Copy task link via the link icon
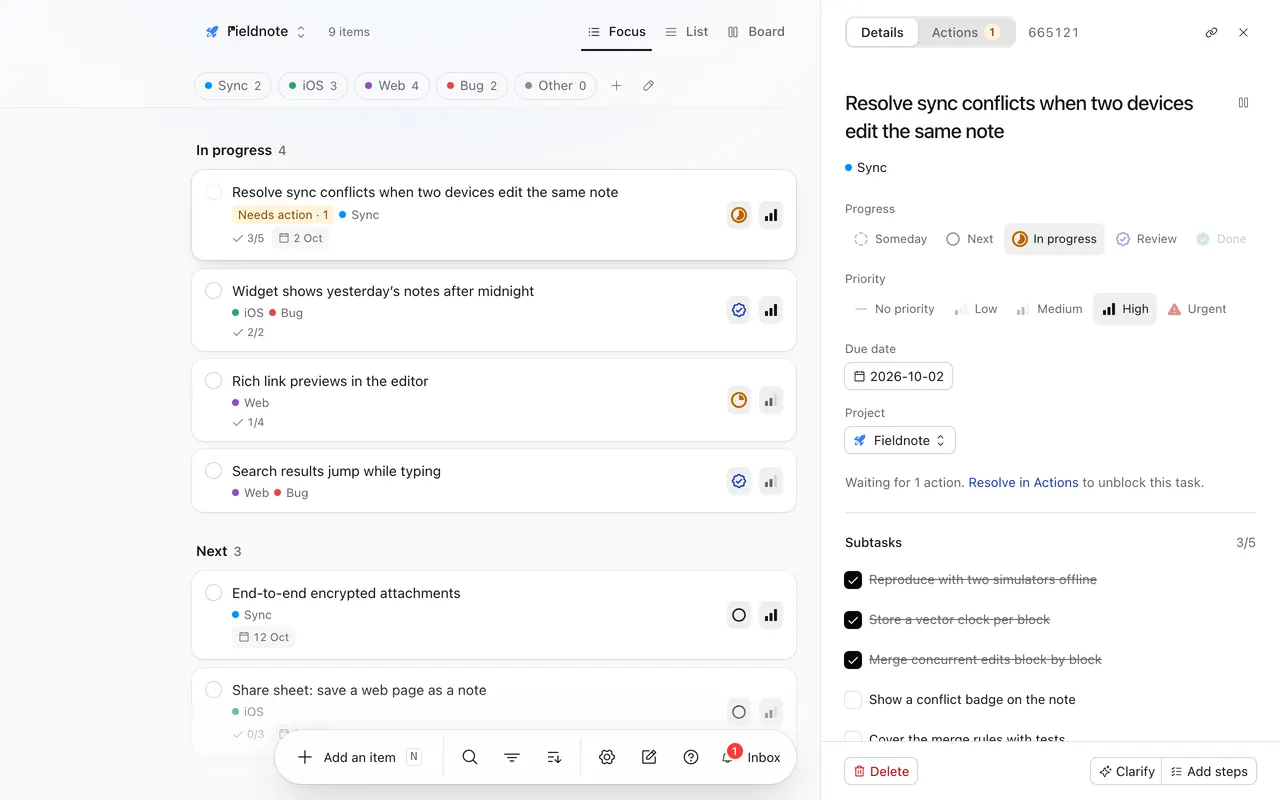Viewport: 1280px width, 800px height. pyautogui.click(x=1211, y=32)
